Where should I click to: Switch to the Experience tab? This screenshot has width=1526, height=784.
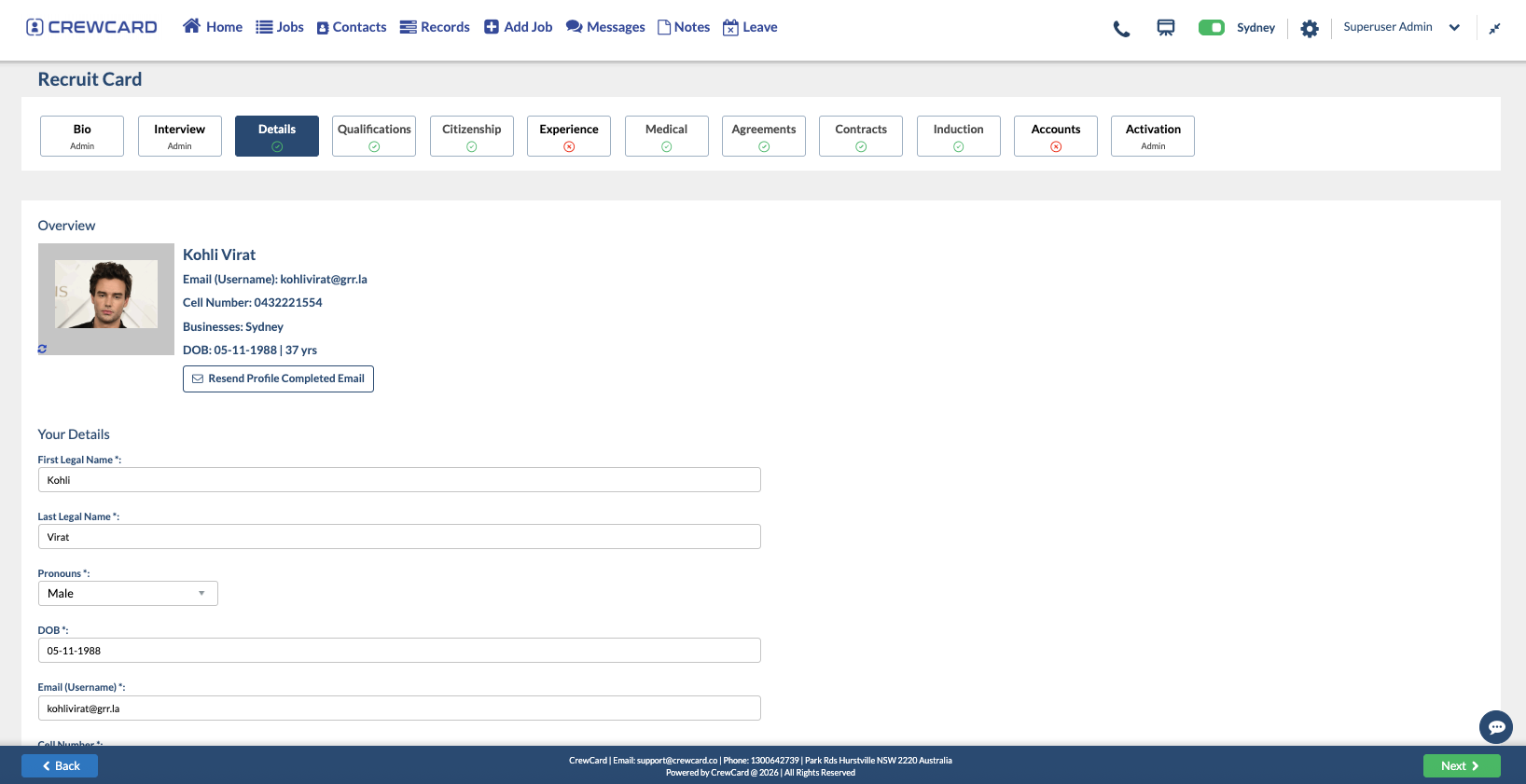(569, 136)
